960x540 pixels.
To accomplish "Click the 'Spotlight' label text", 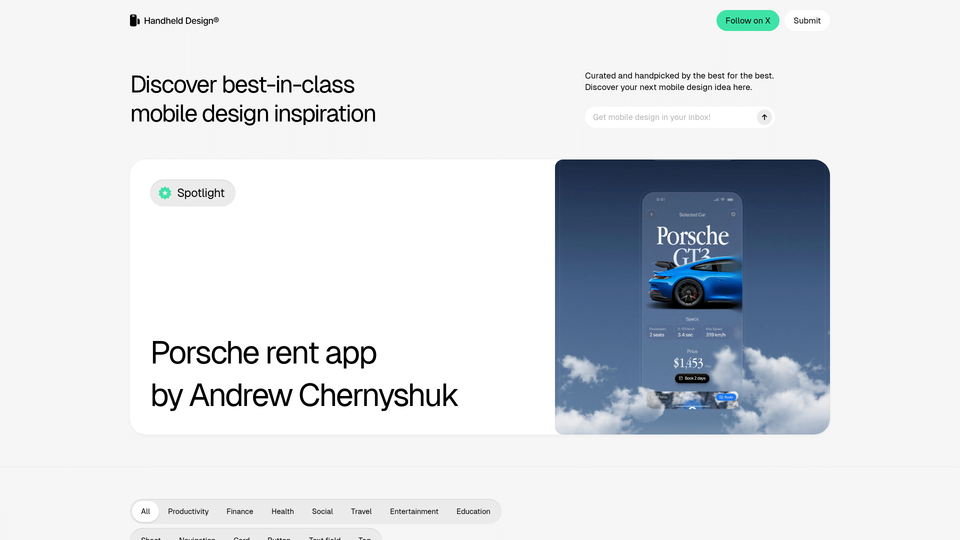I will click(200, 193).
